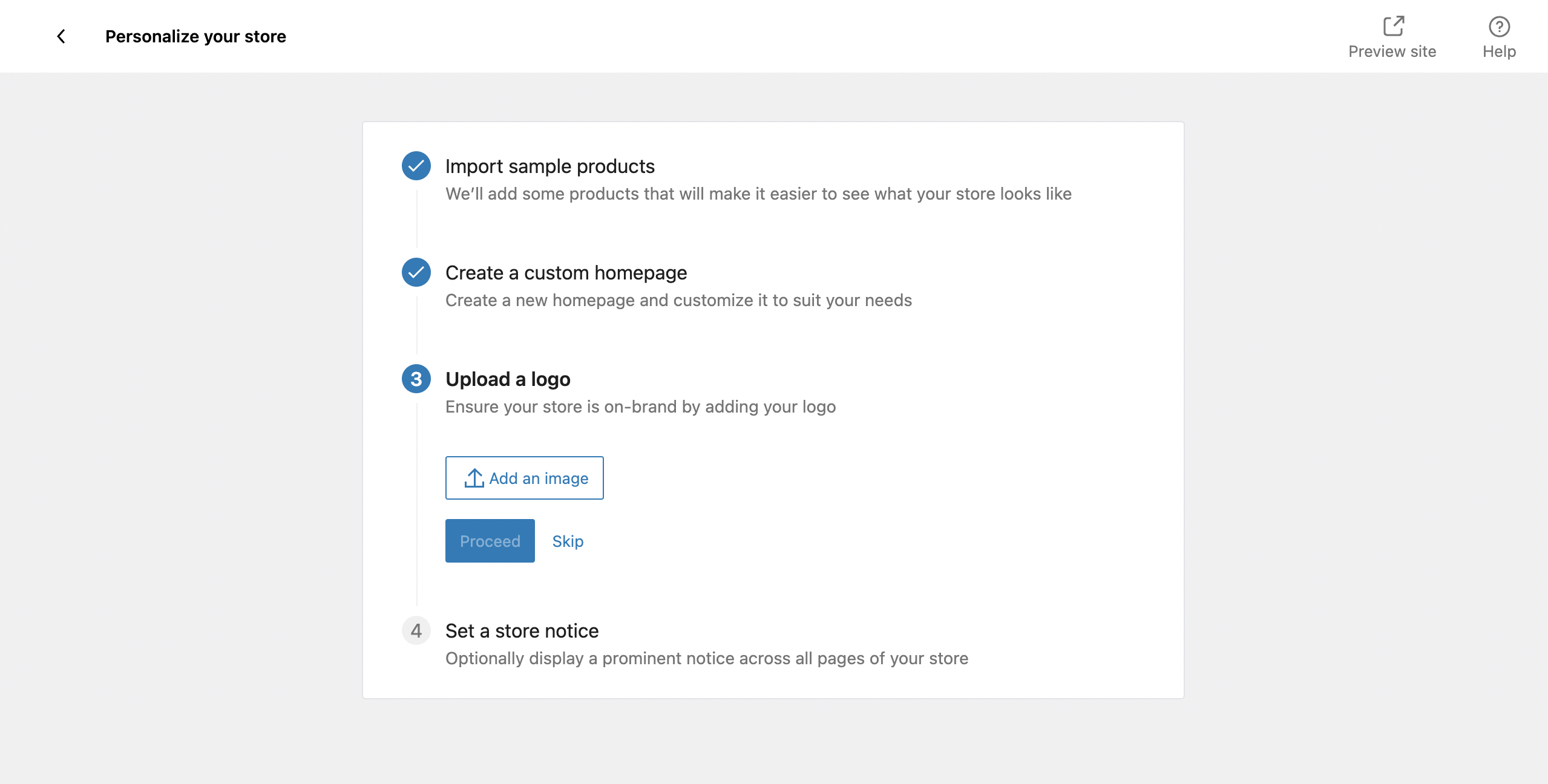Click the Help question mark icon
Viewport: 1548px width, 784px height.
(1499, 26)
